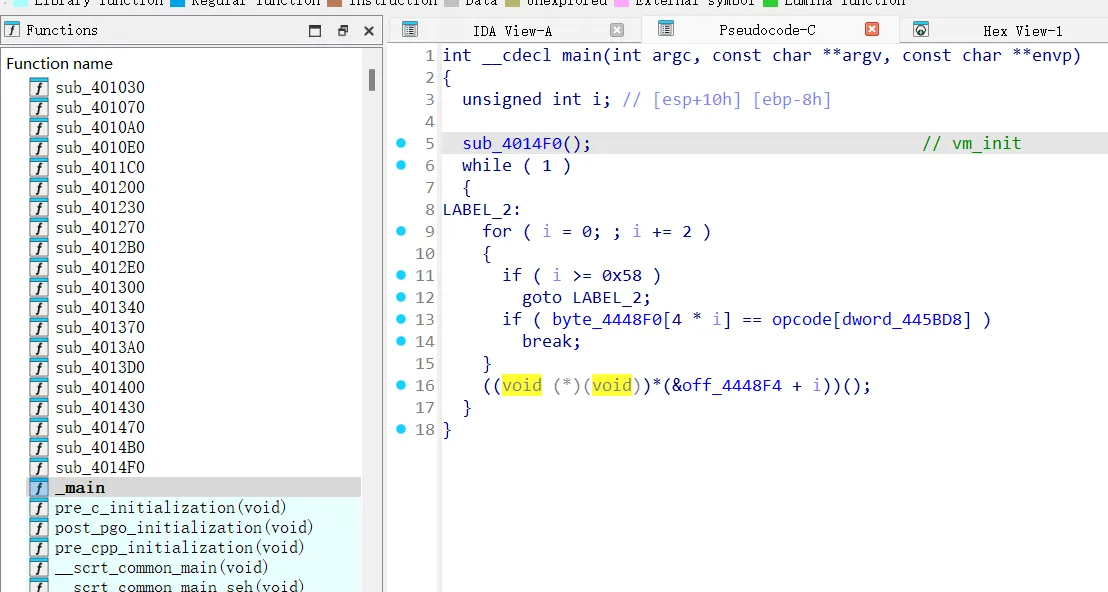1108x592 pixels.
Task: Close the IDA View-A tab
Action: pyautogui.click(x=617, y=30)
